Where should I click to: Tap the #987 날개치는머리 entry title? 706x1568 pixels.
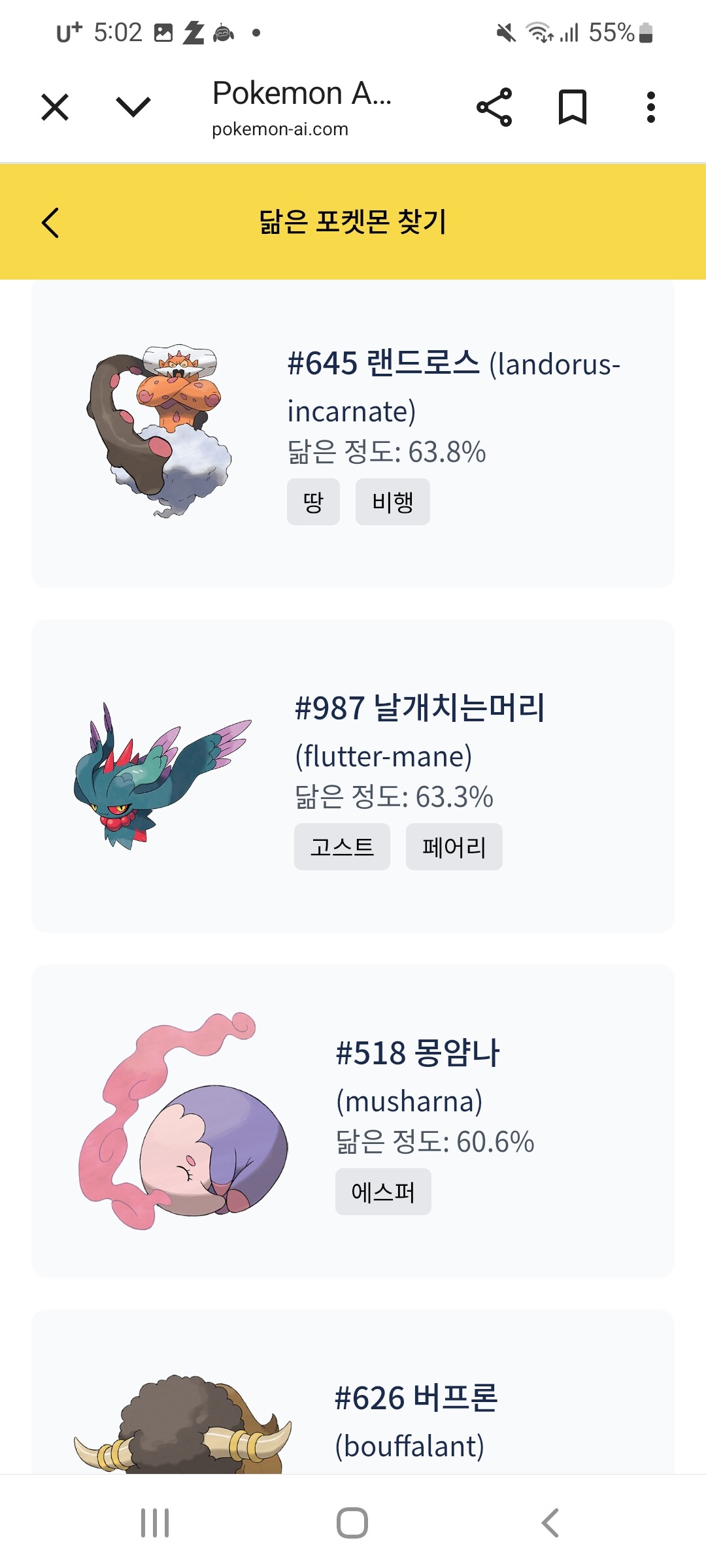click(x=420, y=708)
